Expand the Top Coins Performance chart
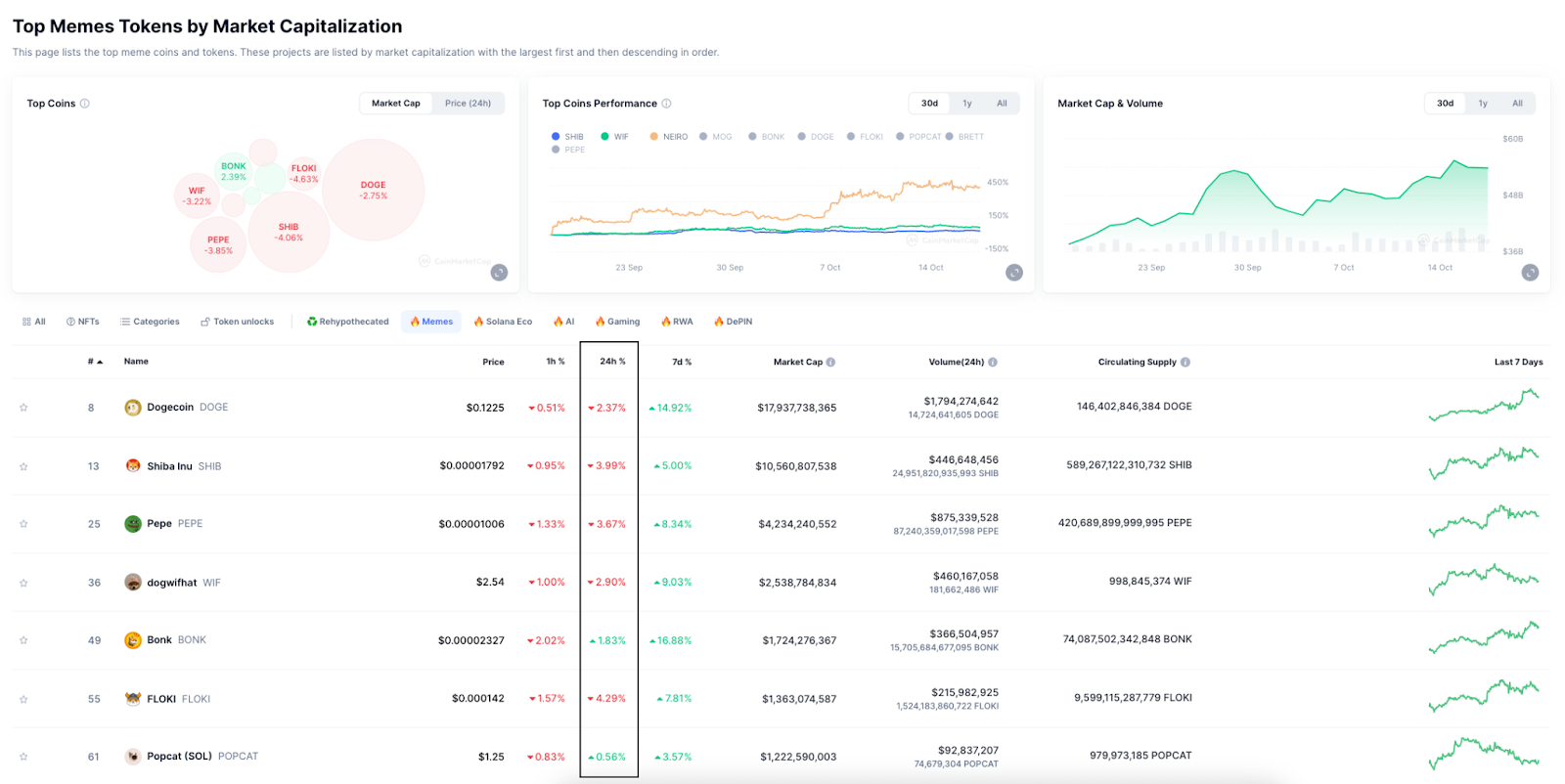1565x784 pixels. [x=1014, y=273]
